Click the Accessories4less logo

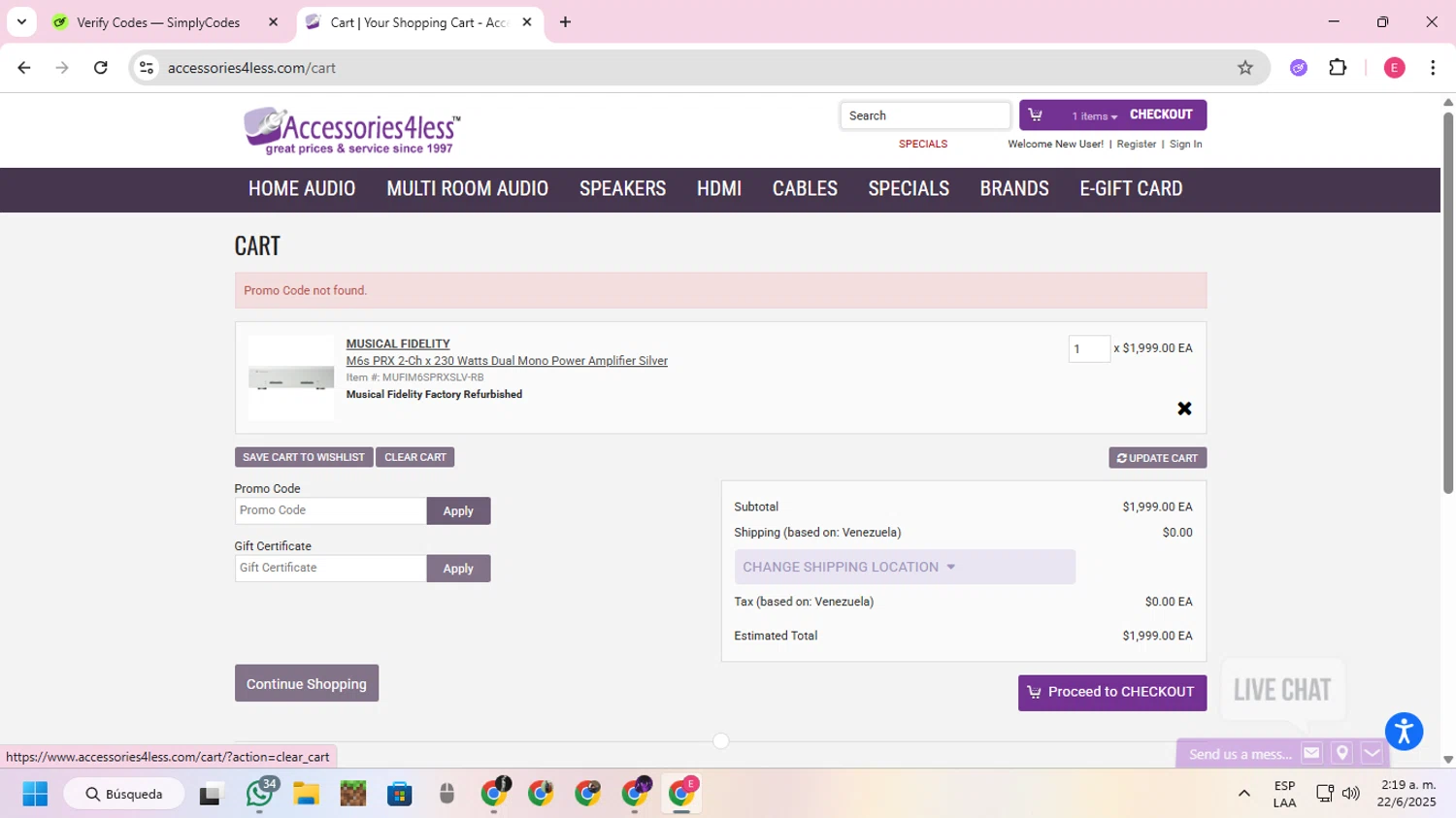(351, 131)
